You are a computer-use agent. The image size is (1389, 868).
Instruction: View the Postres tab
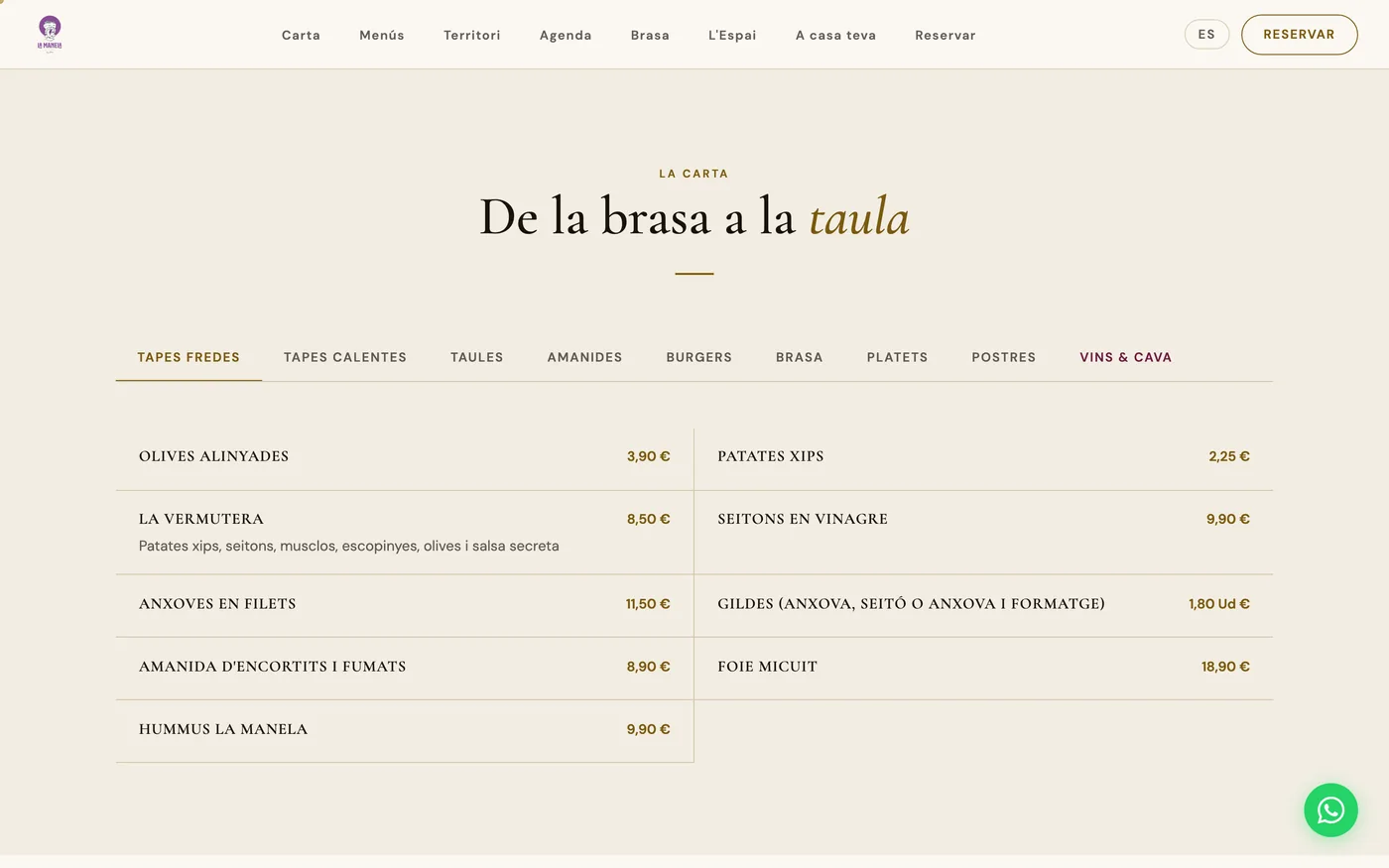(x=1004, y=357)
